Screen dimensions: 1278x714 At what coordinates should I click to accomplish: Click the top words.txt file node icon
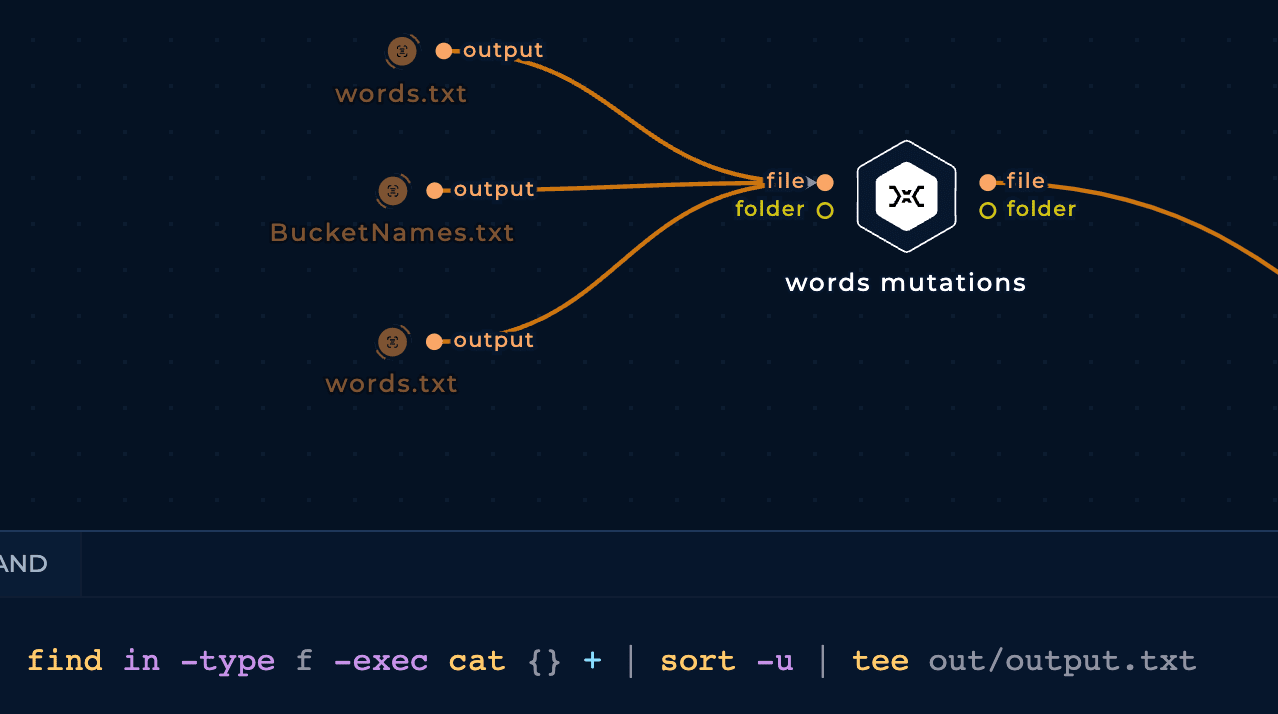[x=402, y=51]
